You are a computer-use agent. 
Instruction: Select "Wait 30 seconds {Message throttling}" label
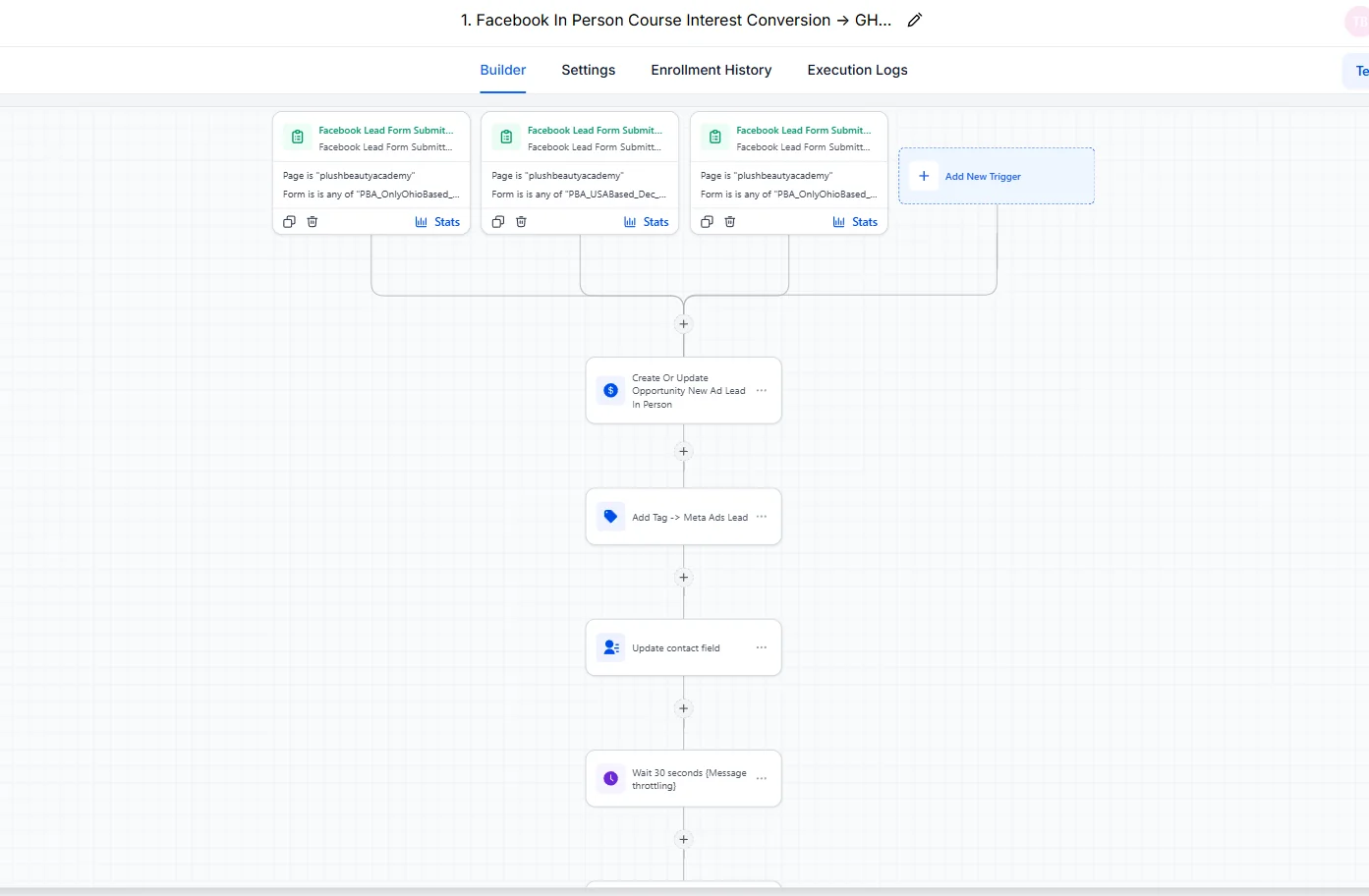(x=689, y=779)
